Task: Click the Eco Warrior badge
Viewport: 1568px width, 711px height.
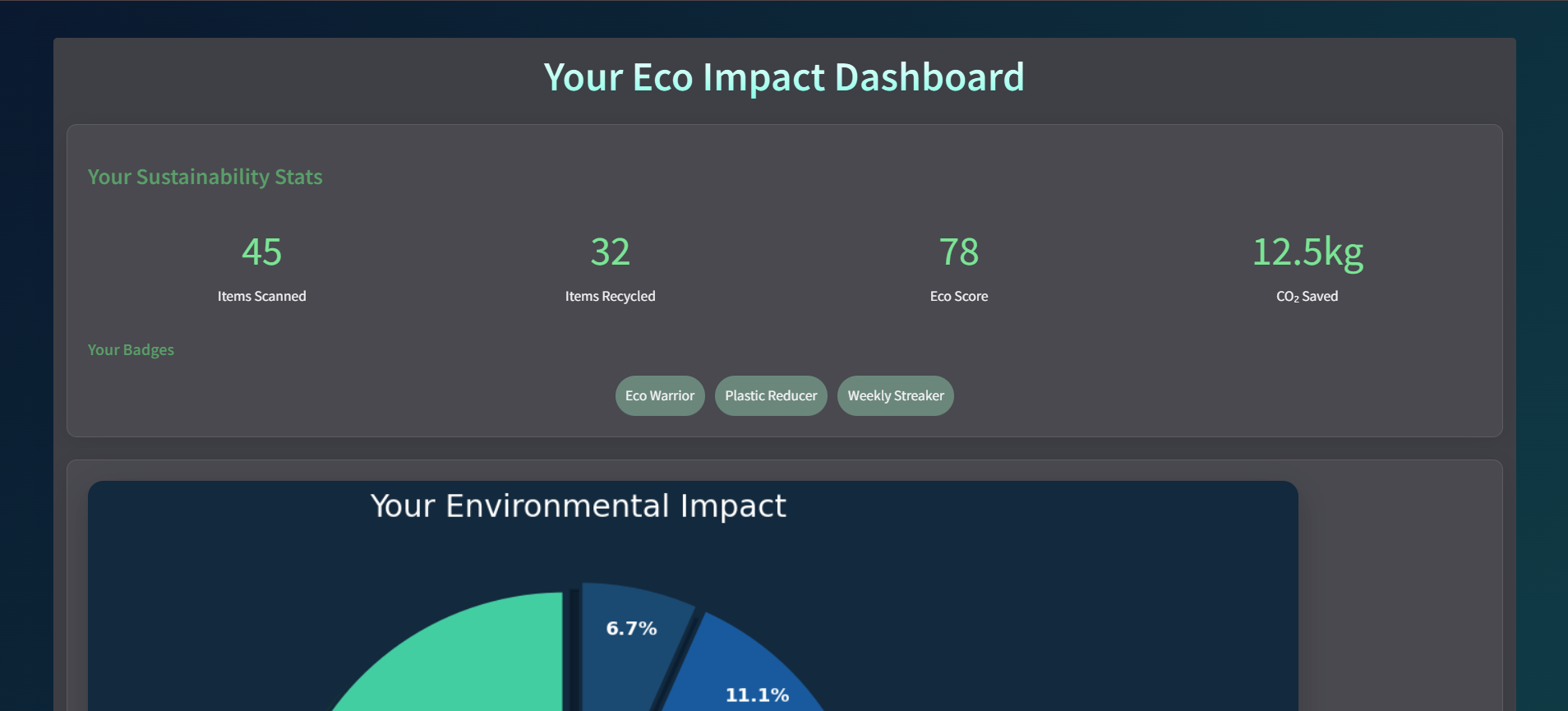Action: pyautogui.click(x=660, y=396)
